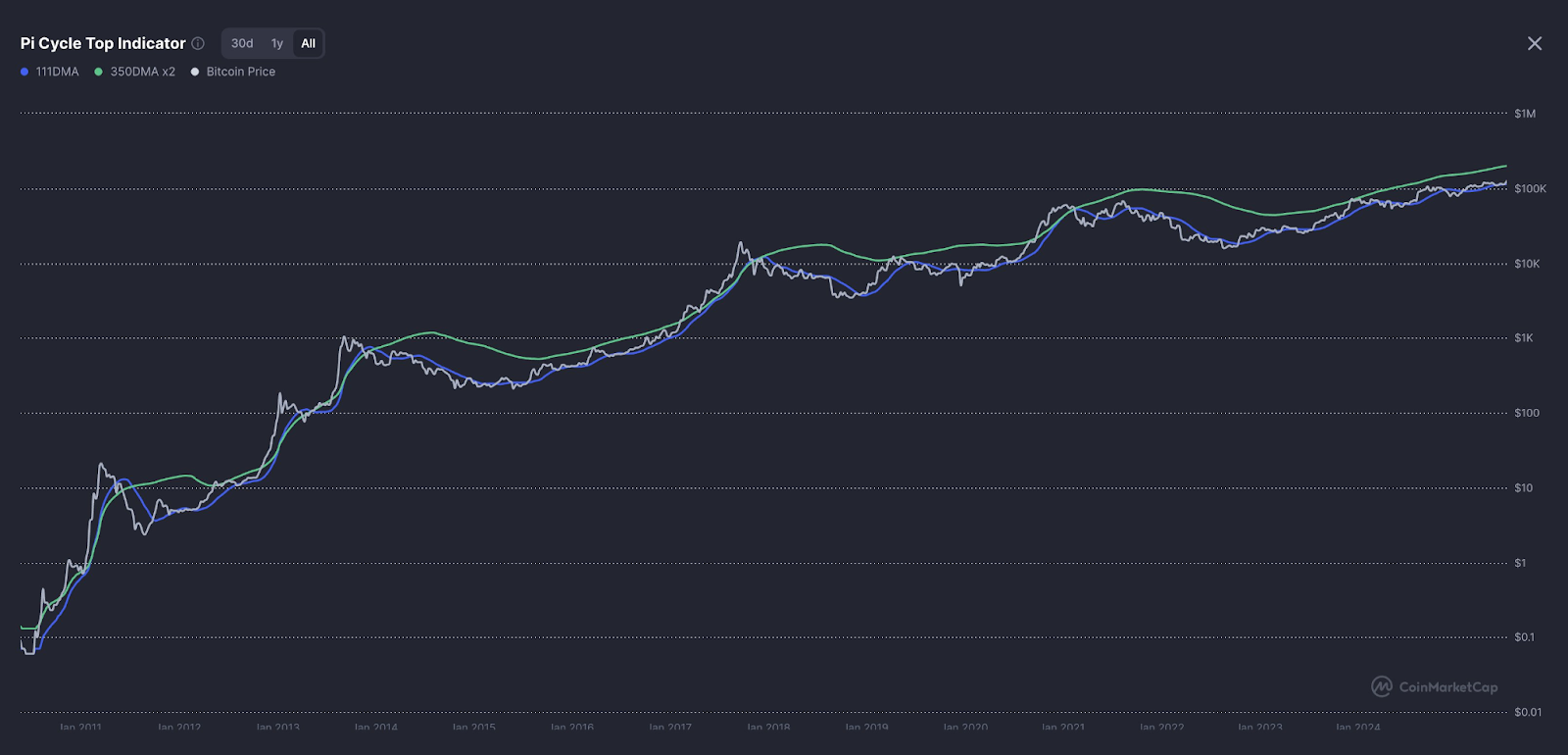Click the white Bitcoin Price legend dot
This screenshot has width=1568, height=755.
click(x=195, y=72)
